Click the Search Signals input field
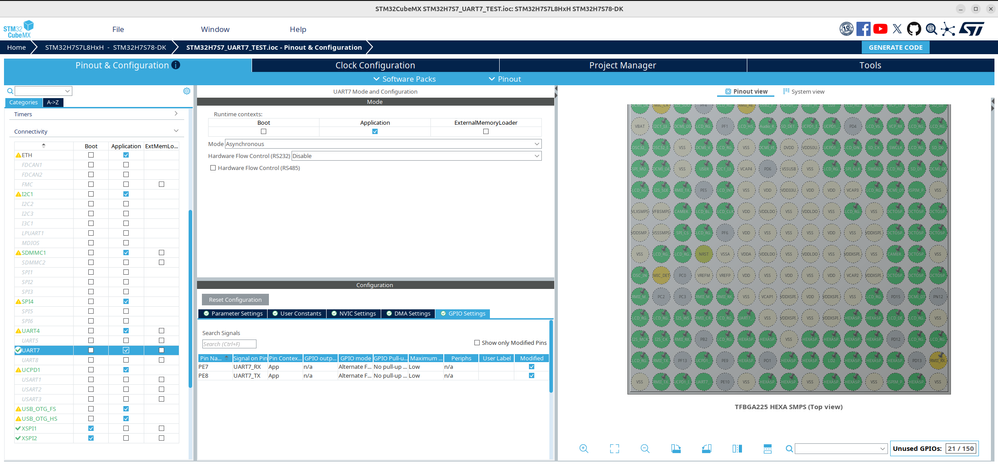The image size is (998, 466). click(229, 344)
